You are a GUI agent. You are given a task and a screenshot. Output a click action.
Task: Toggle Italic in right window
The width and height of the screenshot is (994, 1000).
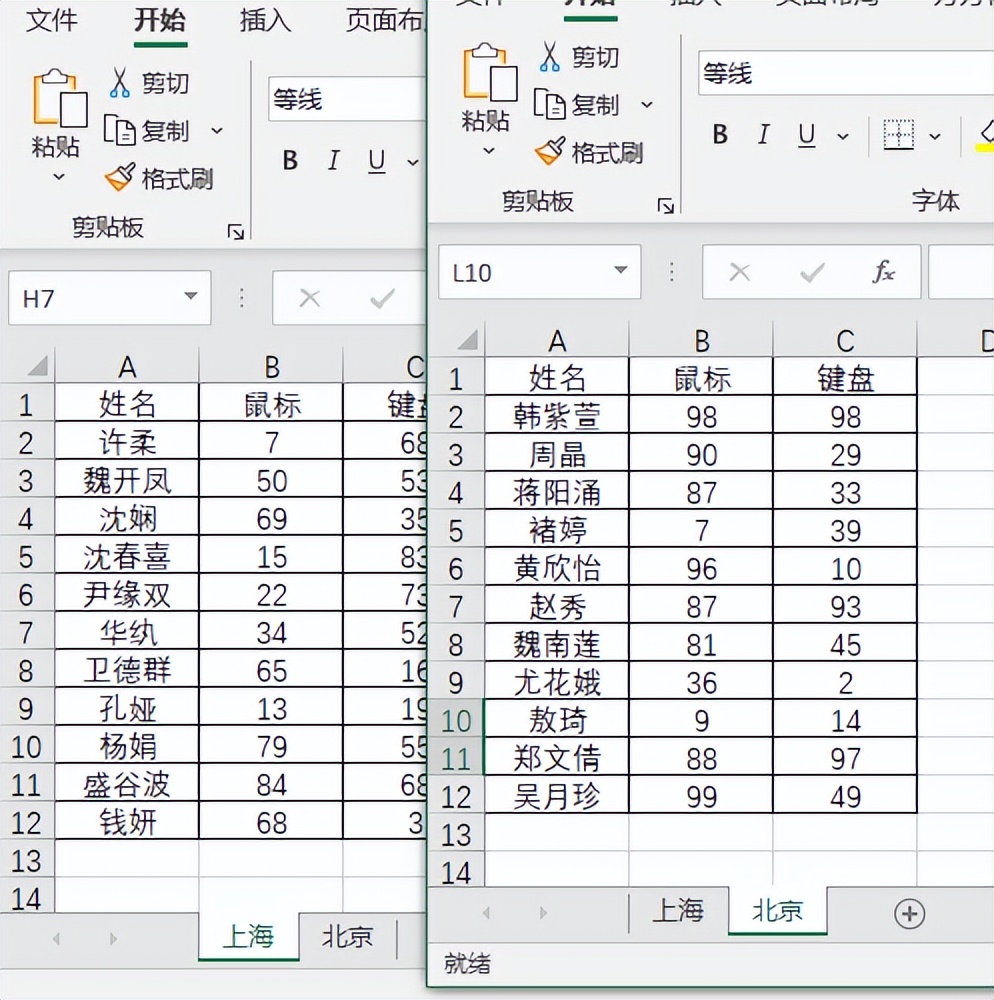pos(763,134)
